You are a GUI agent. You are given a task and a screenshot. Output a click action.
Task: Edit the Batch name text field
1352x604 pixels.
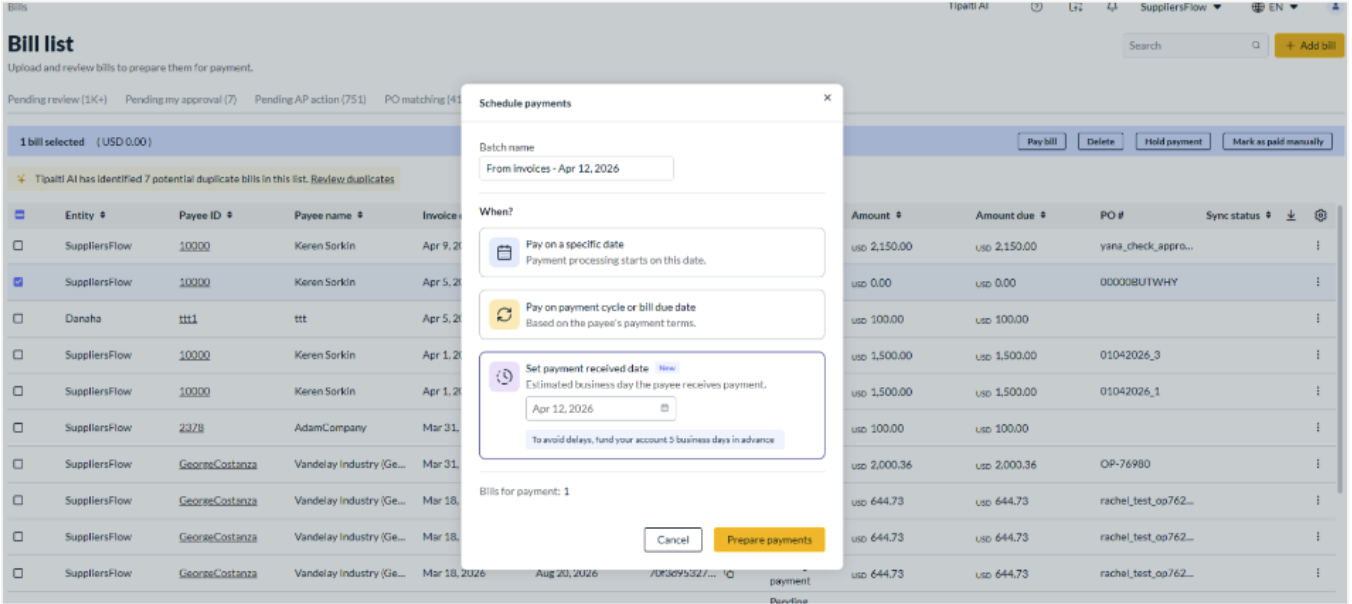pyautogui.click(x=576, y=168)
